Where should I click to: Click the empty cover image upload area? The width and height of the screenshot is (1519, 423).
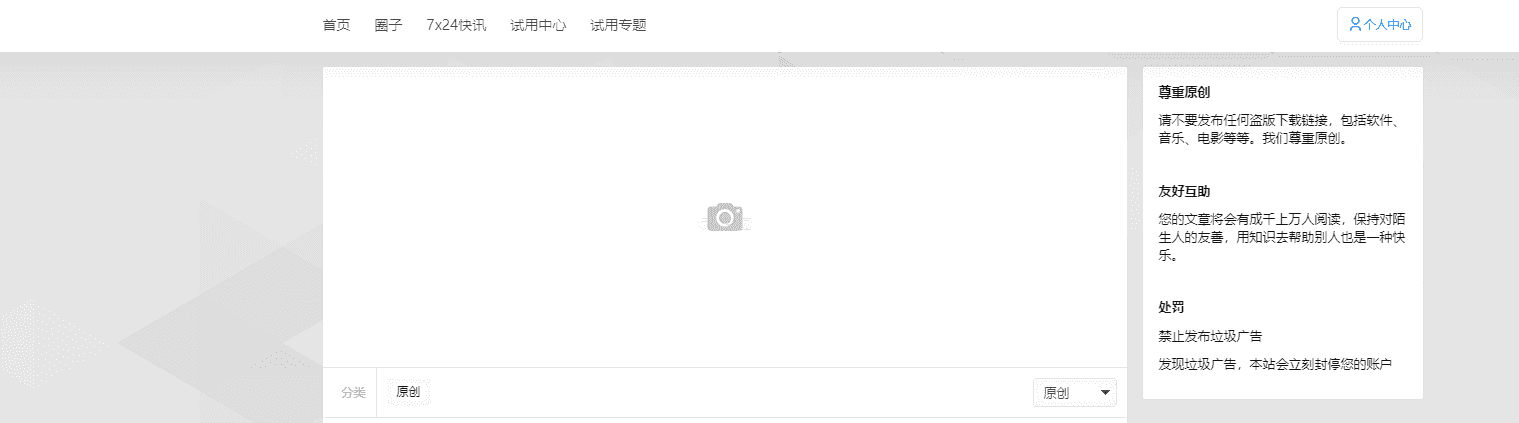click(725, 217)
